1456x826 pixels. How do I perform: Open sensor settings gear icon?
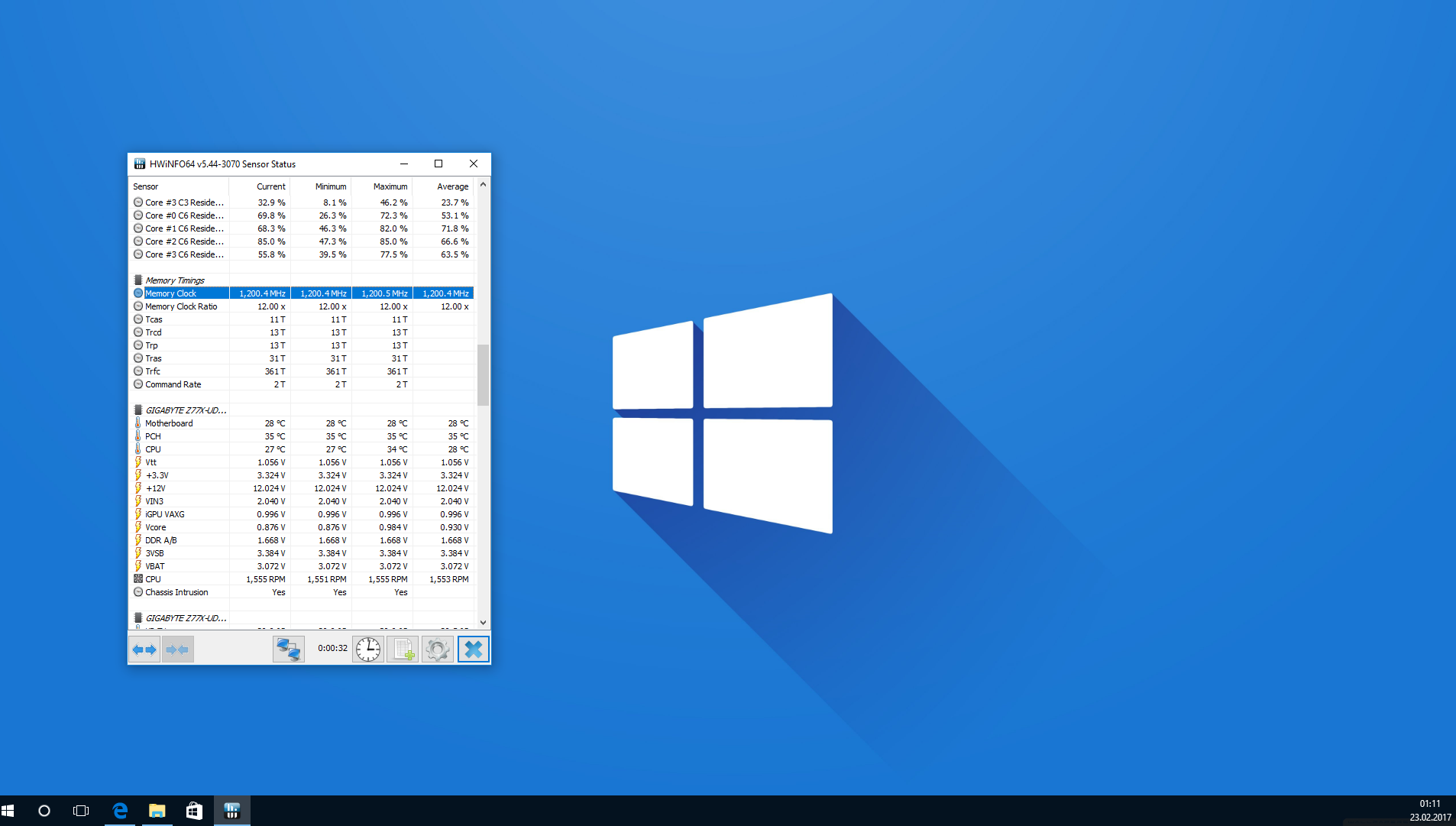[438, 649]
